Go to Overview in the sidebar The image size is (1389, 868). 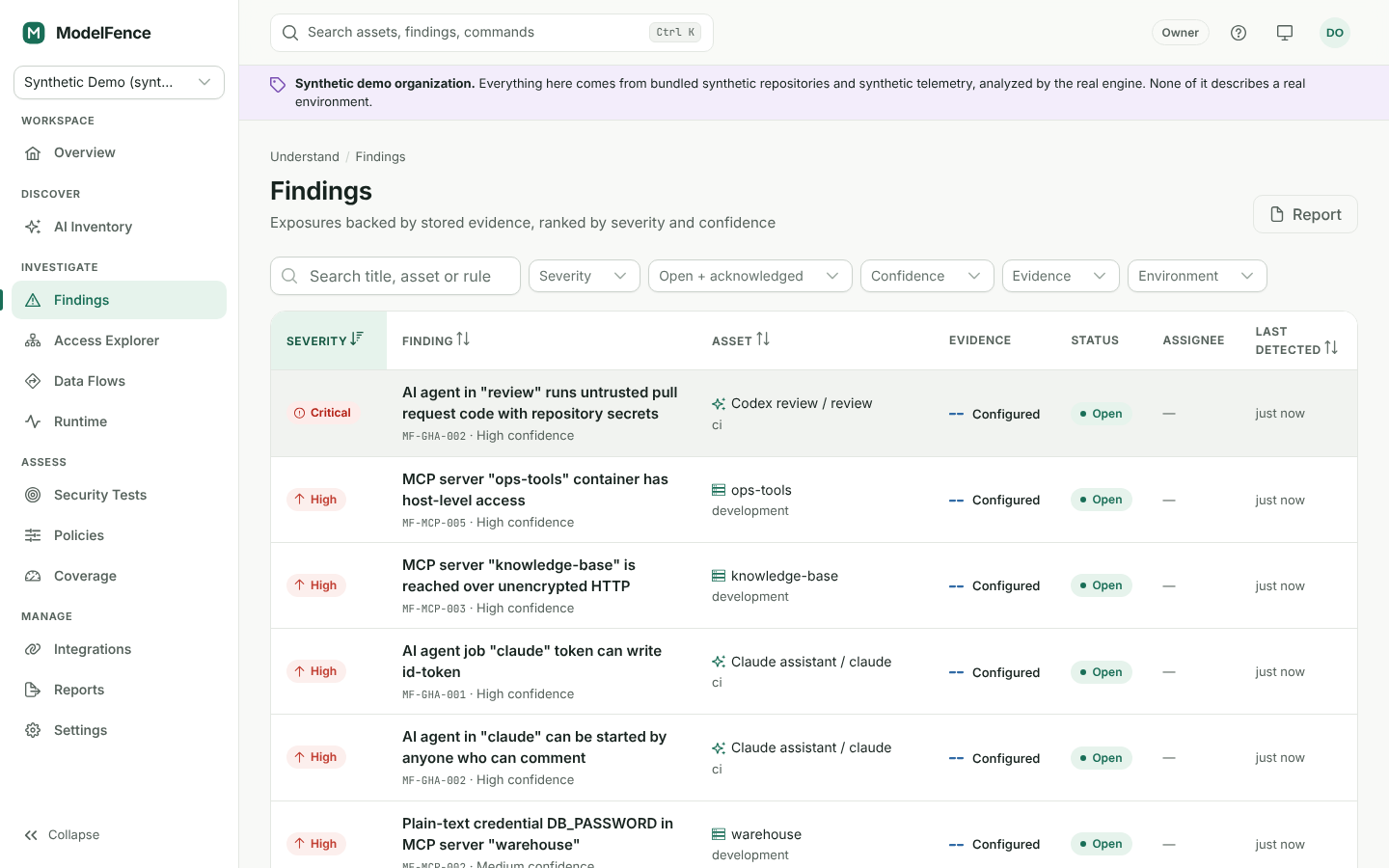pyautogui.click(x=119, y=153)
